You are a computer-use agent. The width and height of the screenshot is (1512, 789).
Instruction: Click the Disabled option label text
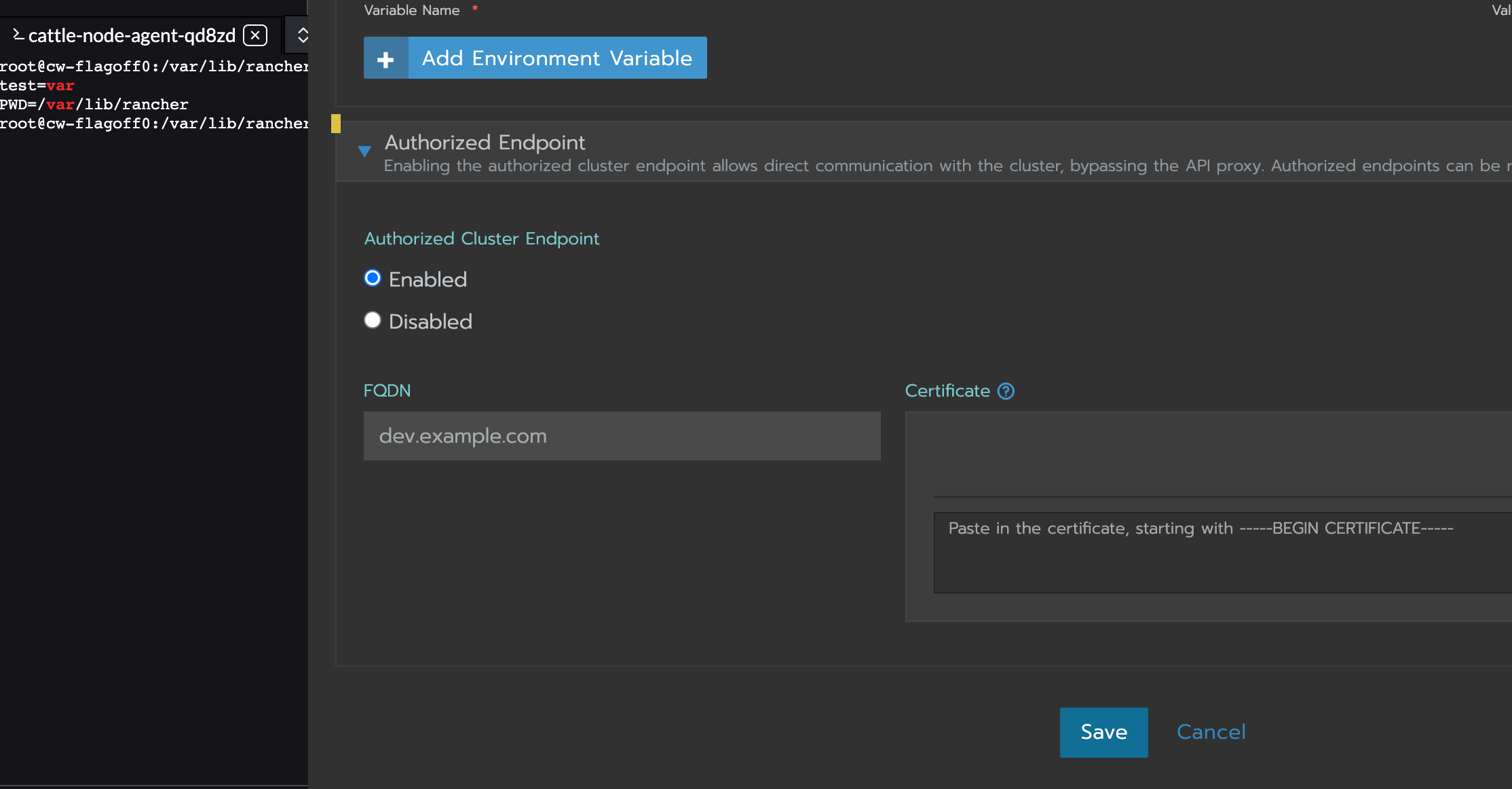tap(430, 322)
